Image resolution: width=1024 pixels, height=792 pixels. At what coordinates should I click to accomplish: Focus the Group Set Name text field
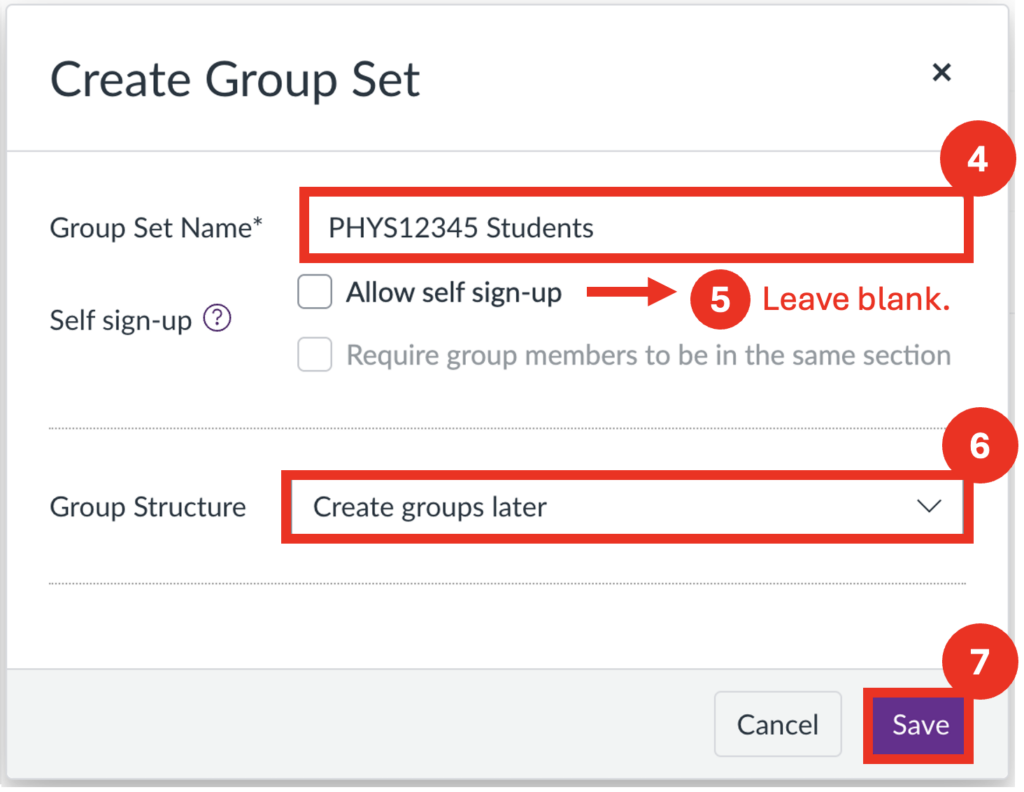pyautogui.click(x=634, y=229)
